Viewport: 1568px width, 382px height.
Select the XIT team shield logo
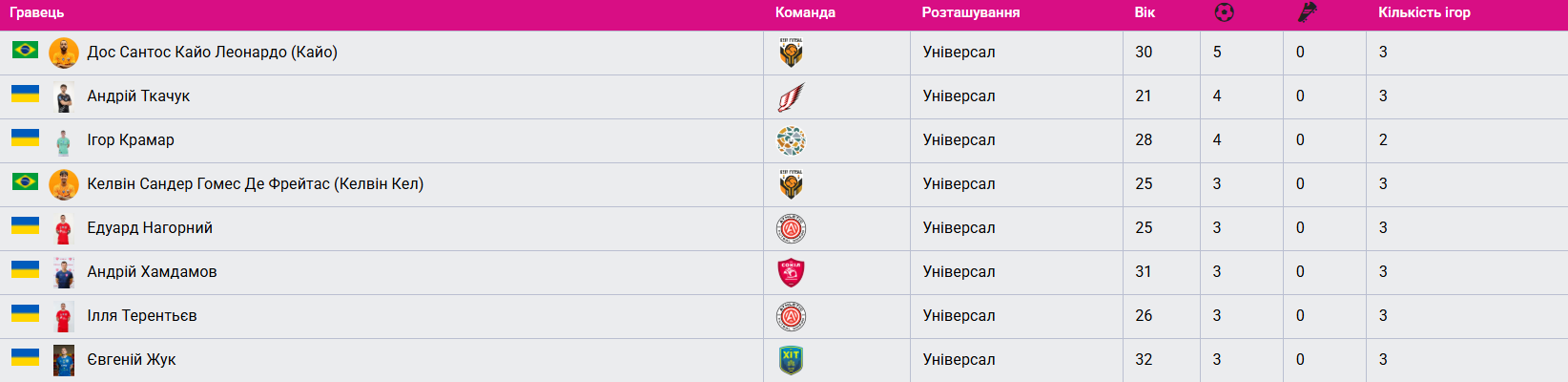pos(791,360)
